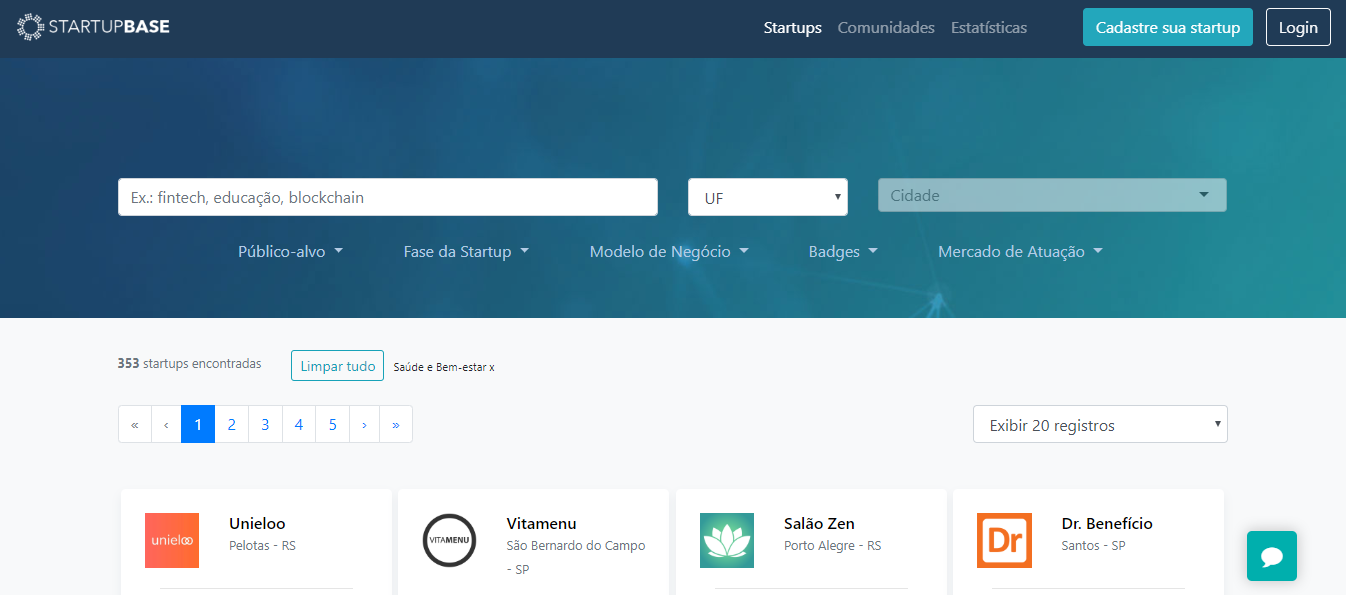Screen dimensions: 1346x595
Task: Click the Porto Alegre - RS location
Action: [x=833, y=546]
